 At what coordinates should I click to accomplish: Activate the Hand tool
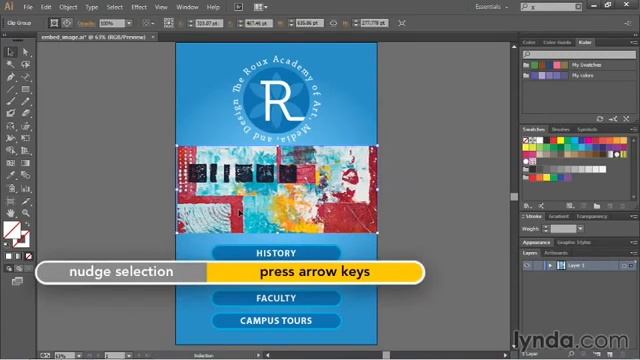click(x=11, y=213)
